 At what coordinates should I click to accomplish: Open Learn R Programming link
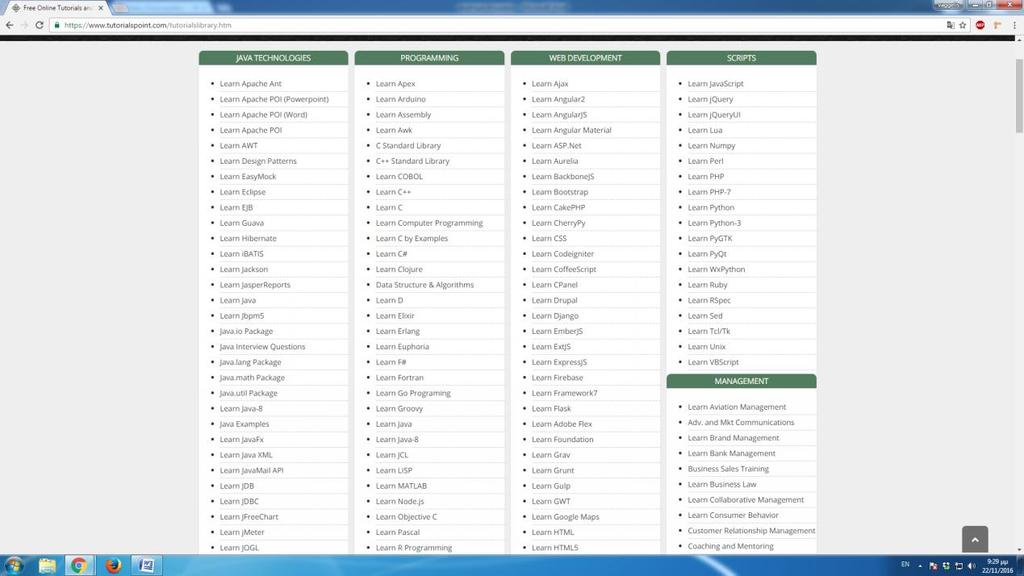coord(413,548)
